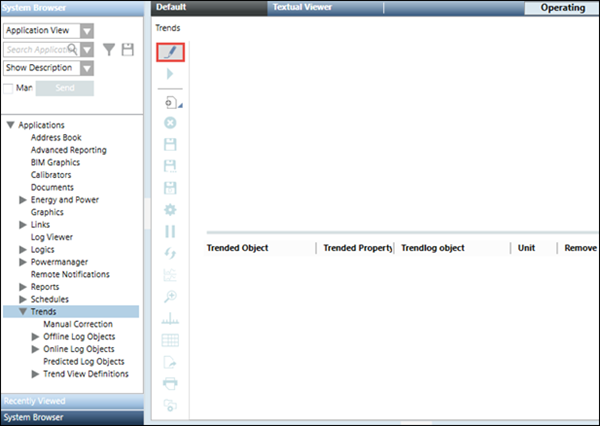
Task: Click the Send button
Action: 64,88
